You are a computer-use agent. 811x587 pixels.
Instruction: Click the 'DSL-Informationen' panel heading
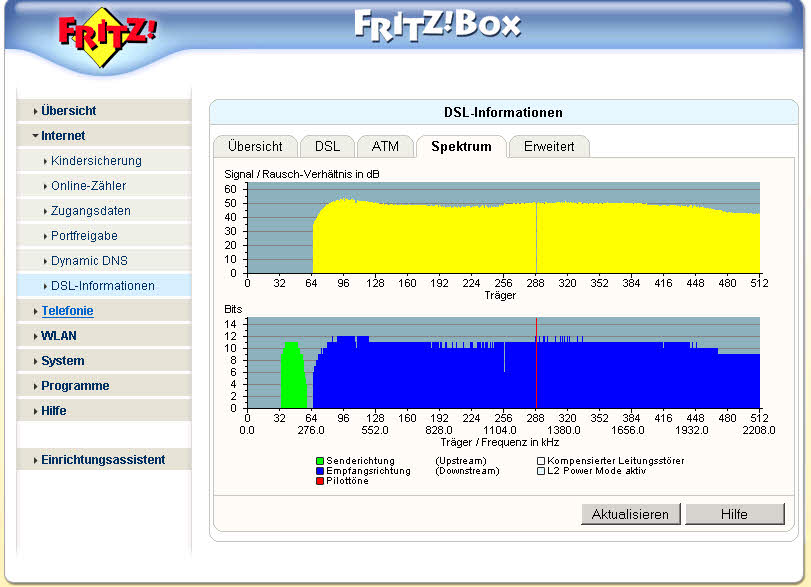[x=503, y=112]
